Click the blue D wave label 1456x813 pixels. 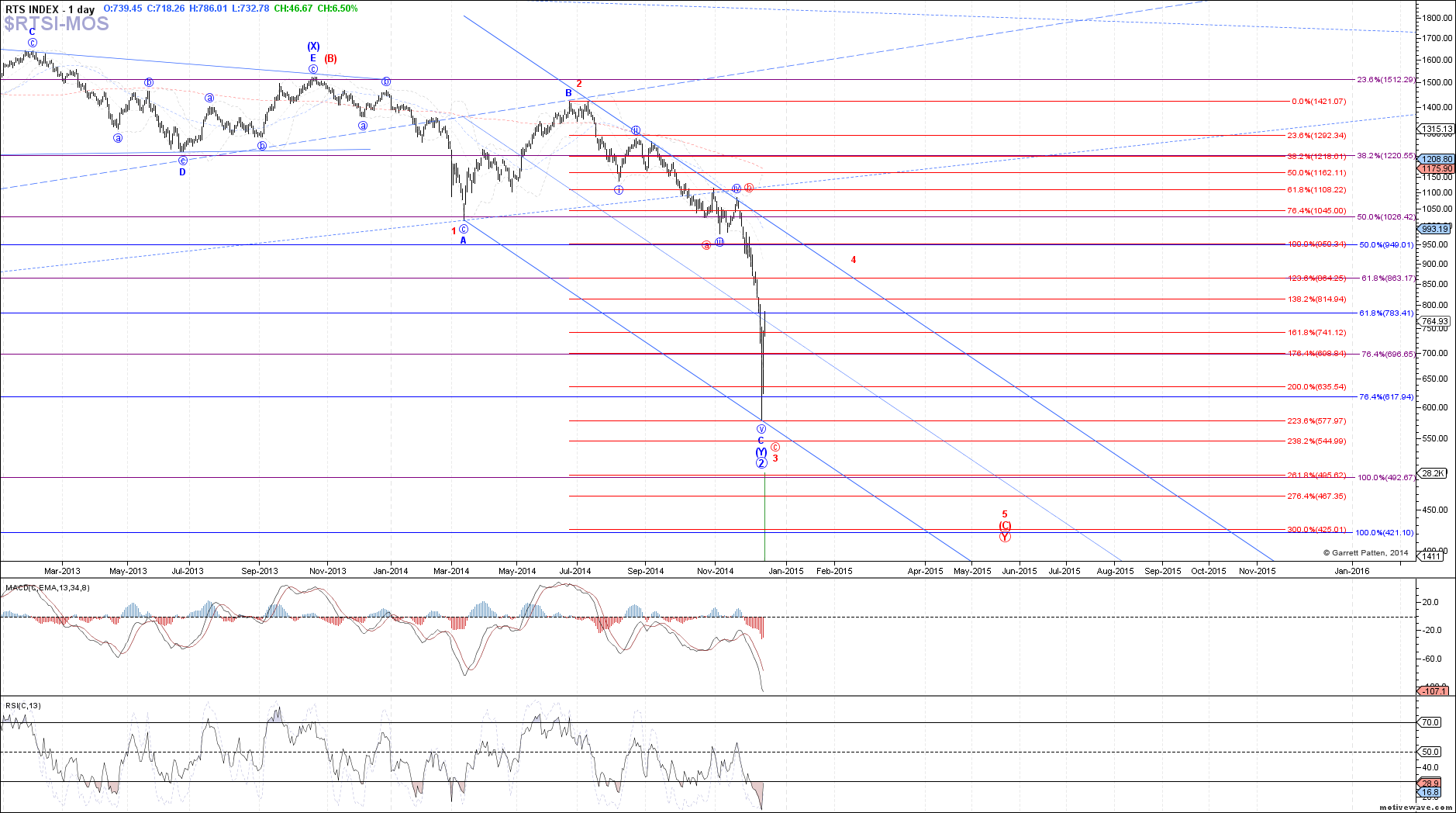tap(183, 172)
